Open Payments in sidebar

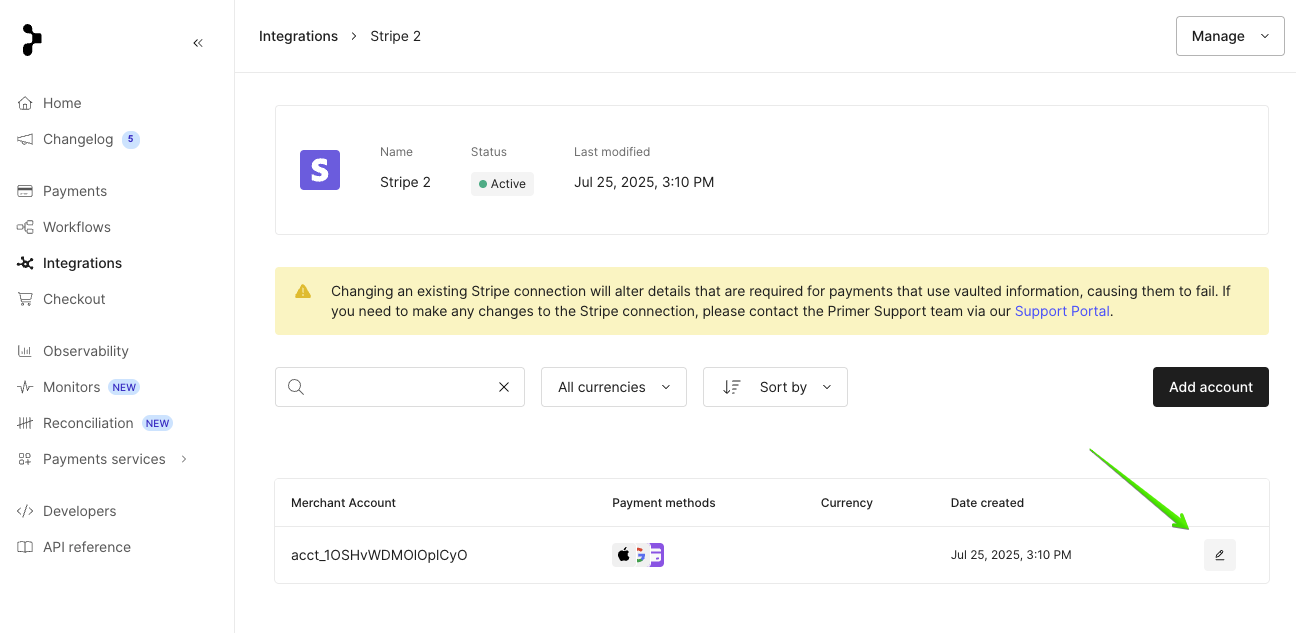[75, 191]
